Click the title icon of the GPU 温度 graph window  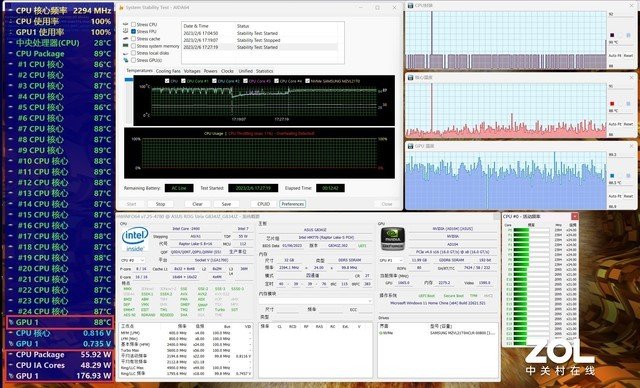(x=411, y=146)
